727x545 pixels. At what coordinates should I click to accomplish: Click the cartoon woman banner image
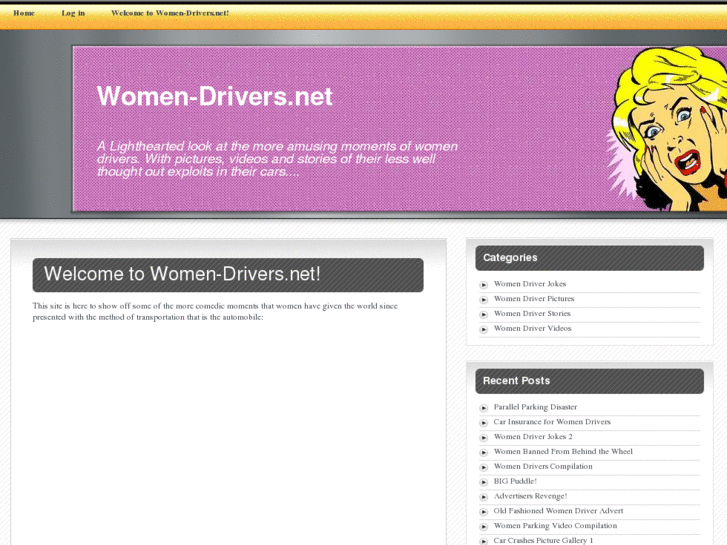tap(665, 128)
